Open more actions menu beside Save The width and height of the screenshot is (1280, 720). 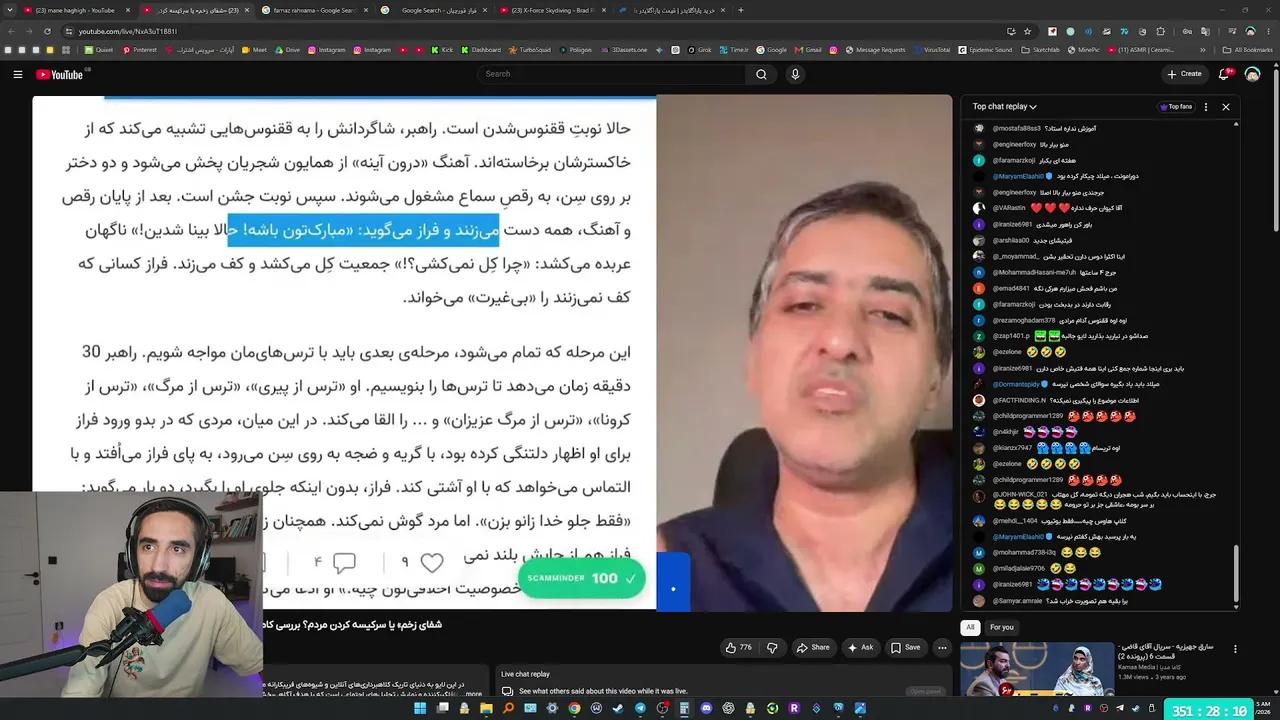click(x=942, y=648)
